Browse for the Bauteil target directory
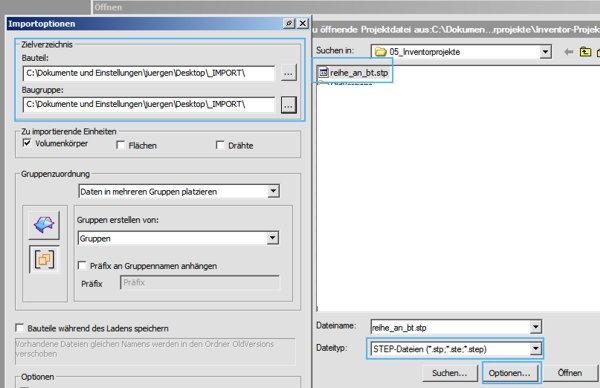Image resolution: width=600 pixels, height=388 pixels. coord(289,73)
